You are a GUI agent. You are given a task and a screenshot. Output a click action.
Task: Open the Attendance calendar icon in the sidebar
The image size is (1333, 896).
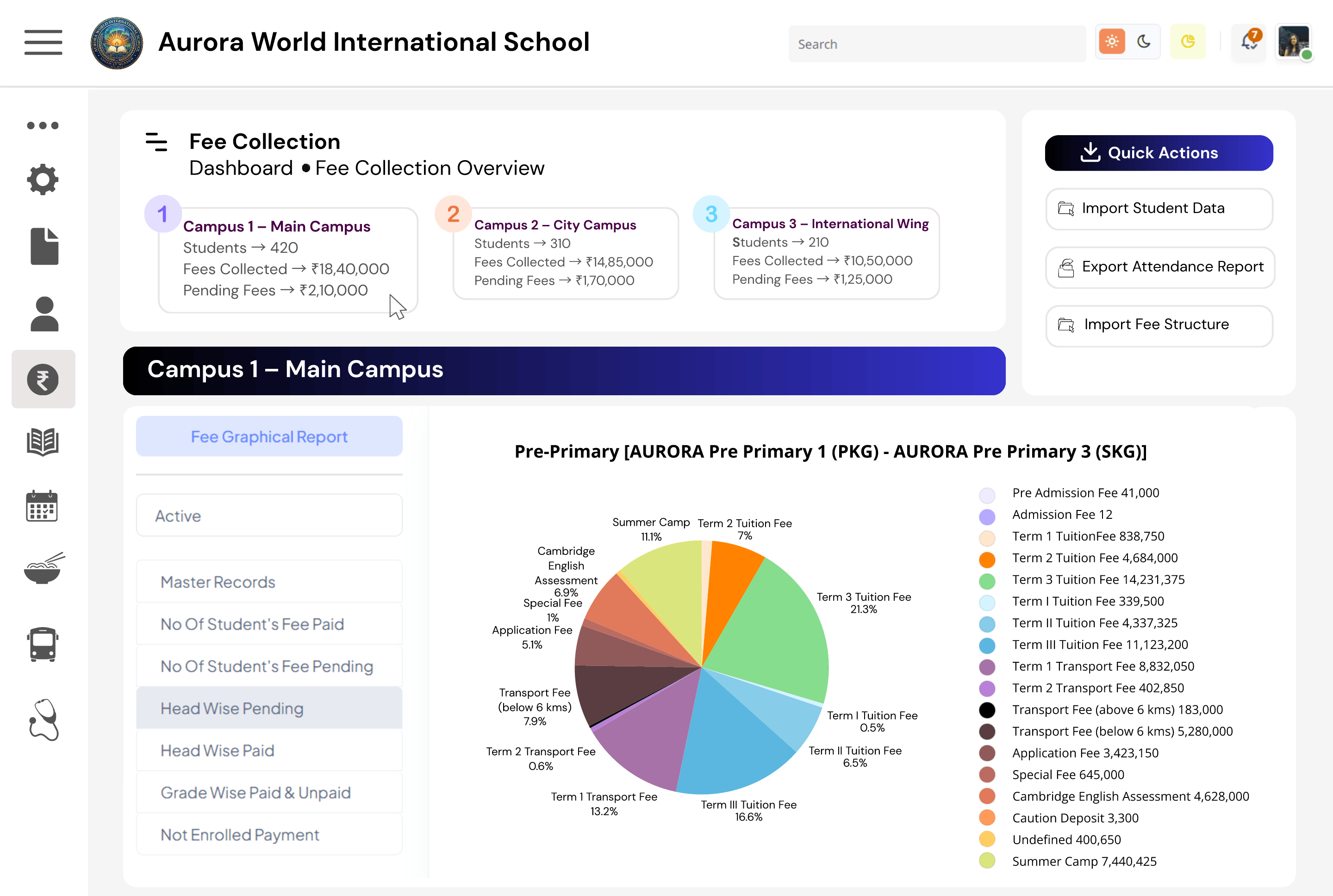pyautogui.click(x=44, y=507)
